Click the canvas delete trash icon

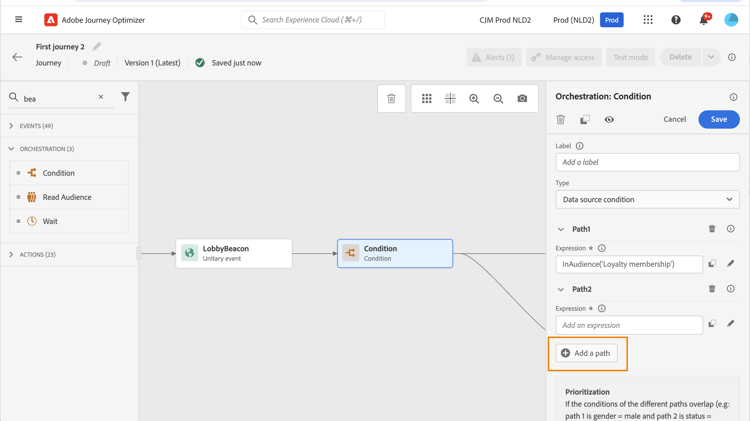pos(391,98)
